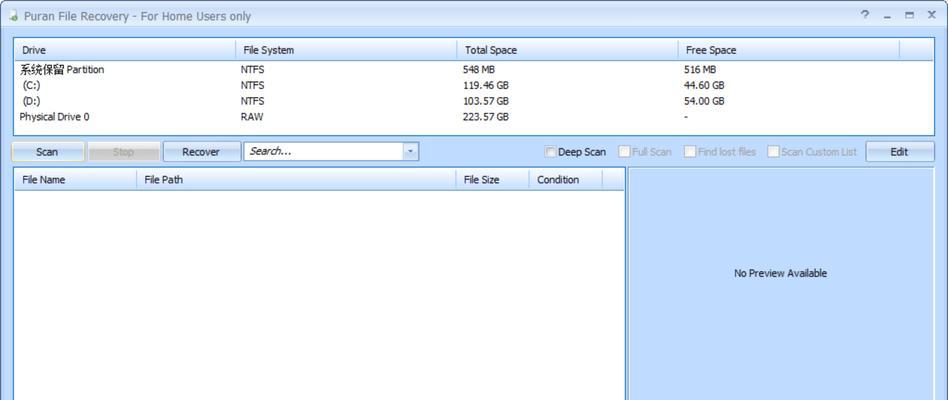The width and height of the screenshot is (948, 400).
Task: Sort results by File Size column
Action: pyautogui.click(x=492, y=179)
